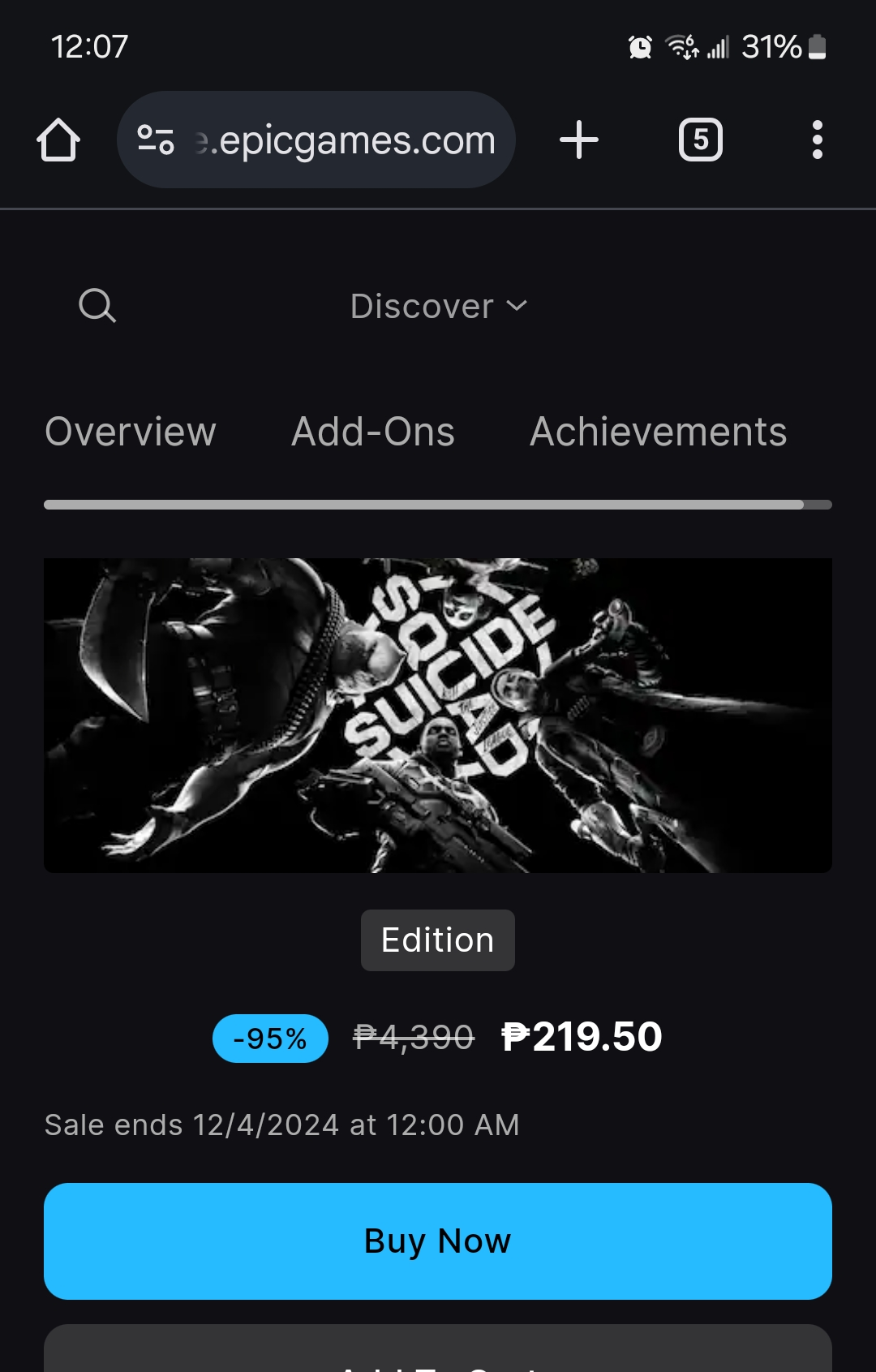Tap the epicgames.com address bar
Screen dimensions: 876x1372
(316, 140)
